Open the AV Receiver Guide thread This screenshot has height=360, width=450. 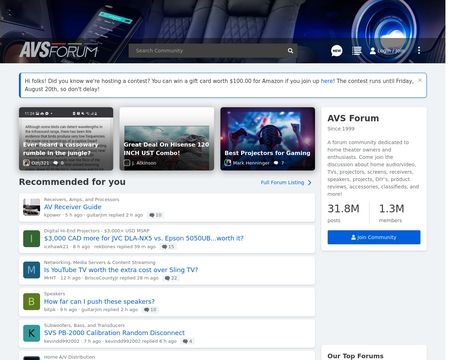[73, 207]
